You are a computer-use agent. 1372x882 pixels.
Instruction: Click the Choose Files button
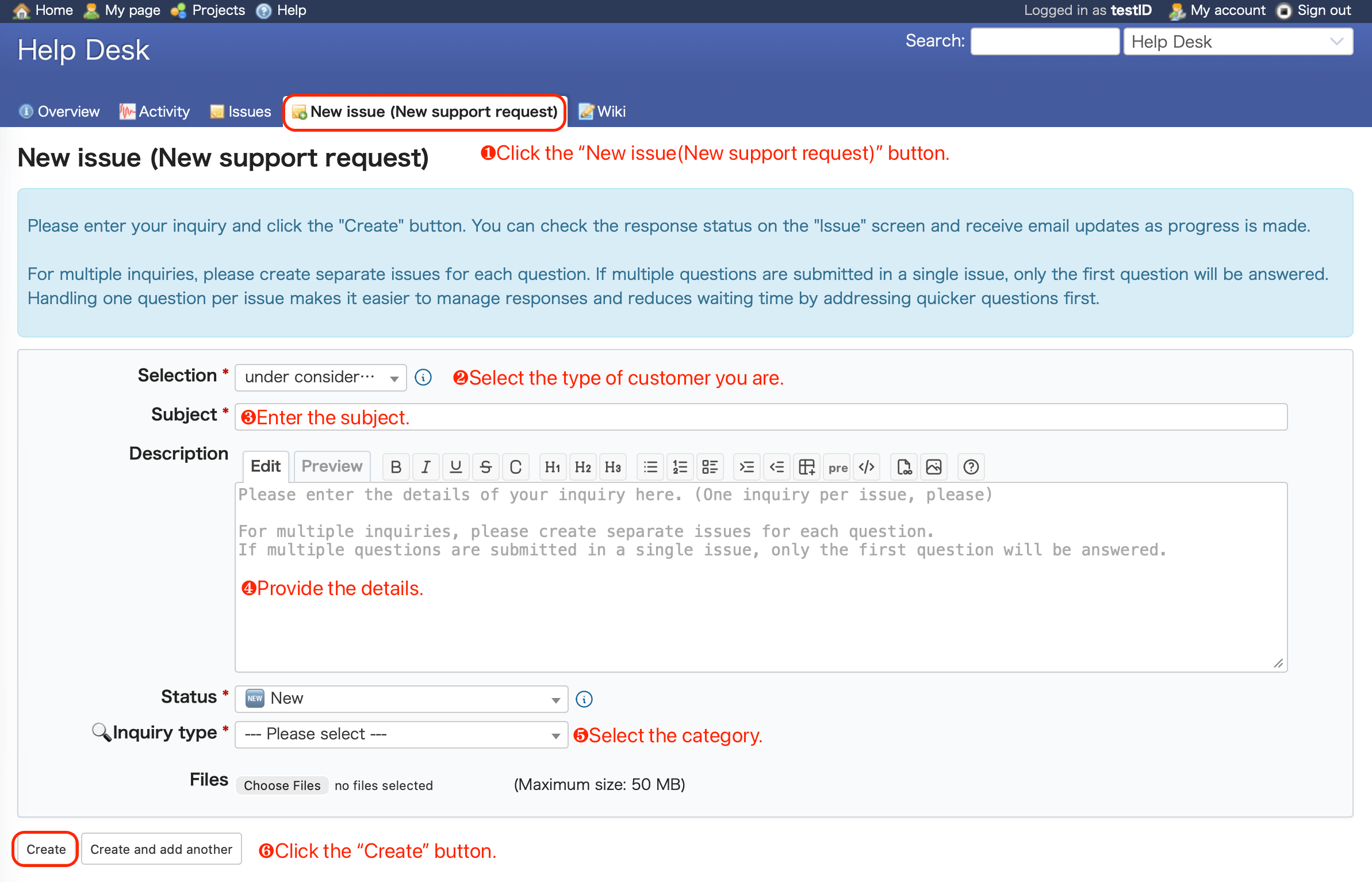(x=282, y=785)
